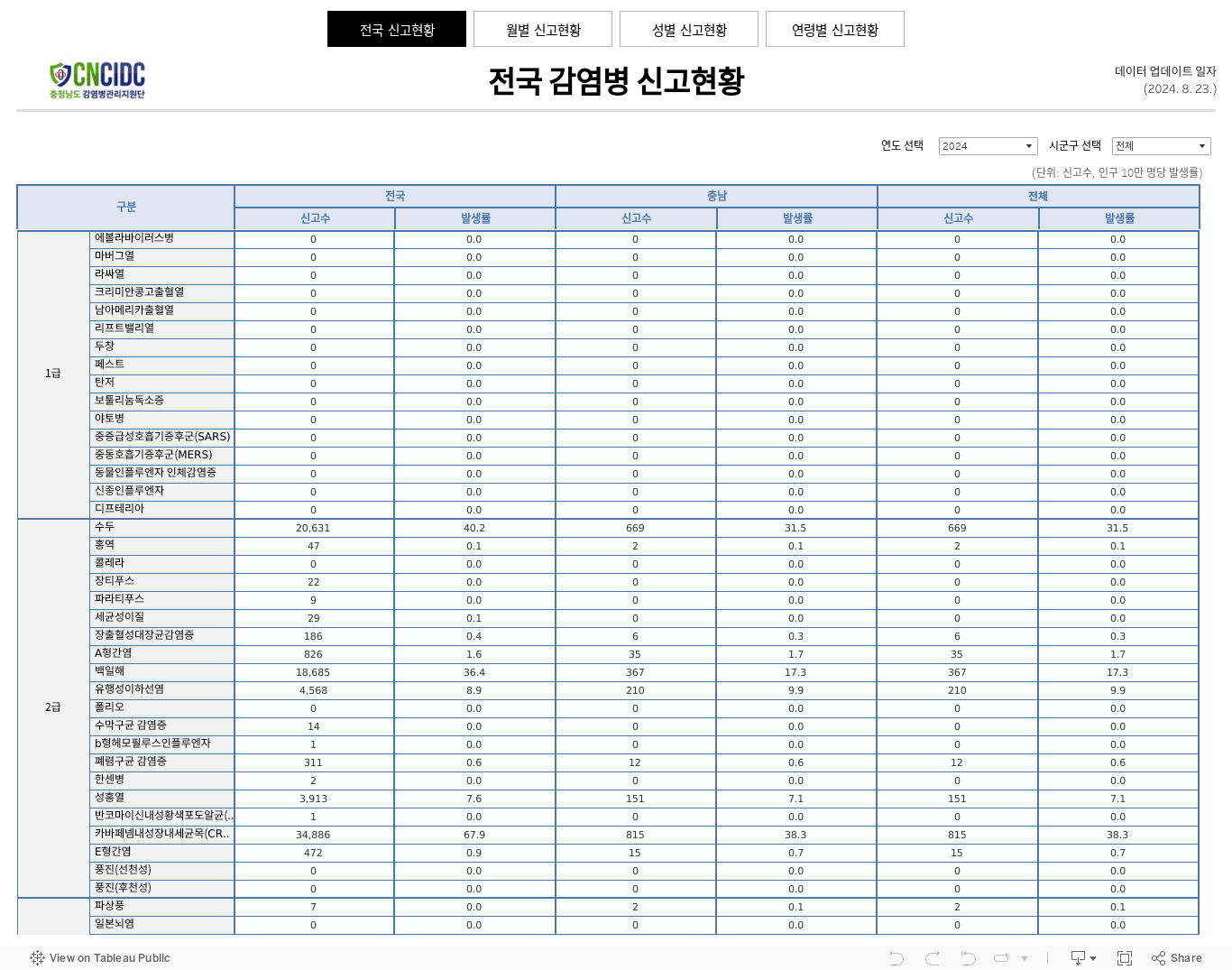Click the Undo arrow in the Tableau toolbar

point(896,958)
